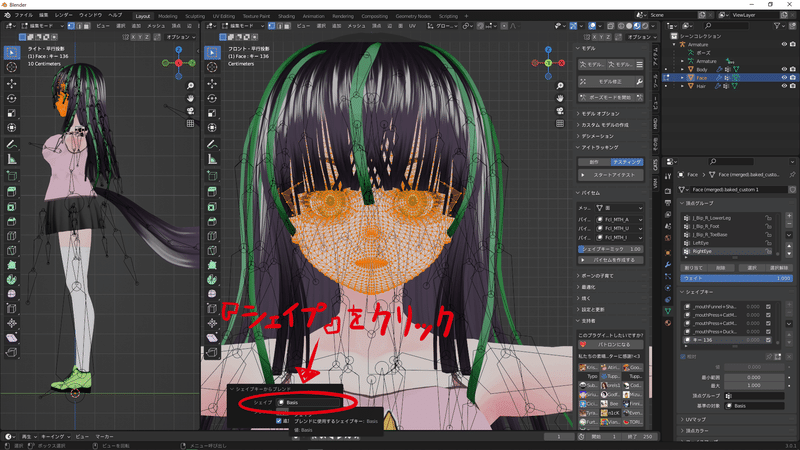This screenshot has width=800, height=450.
Task: Expand Body object tree in outliner
Action: coord(682,69)
